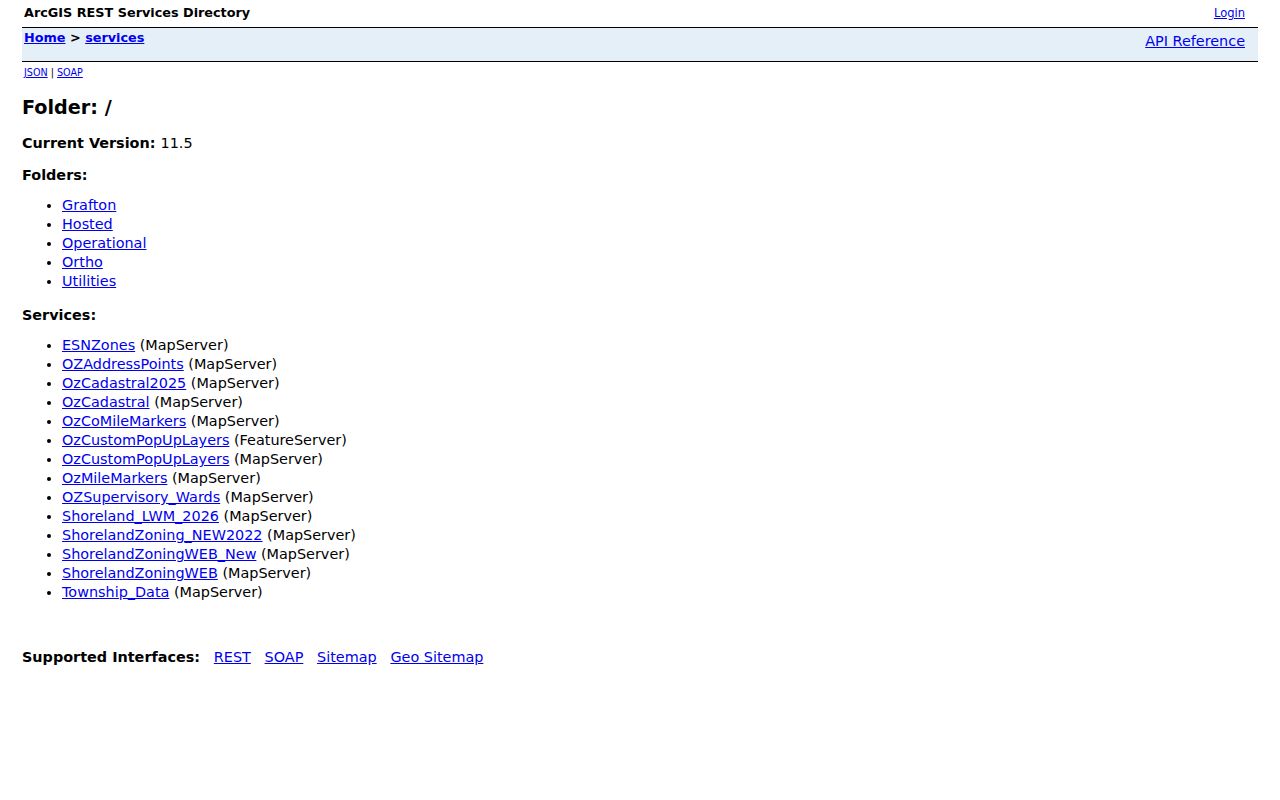Open OzCustomPopUpLayers MapServer service
Viewport: 1280px width, 800px height.
(145, 459)
